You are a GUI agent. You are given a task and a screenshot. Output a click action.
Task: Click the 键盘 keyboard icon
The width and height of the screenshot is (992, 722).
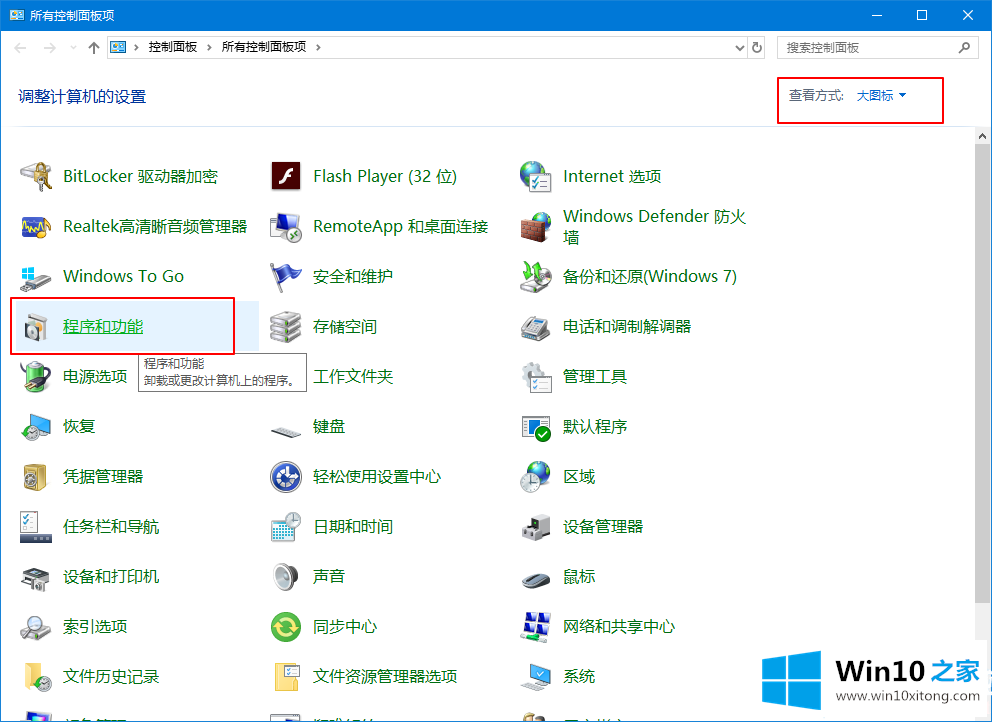(x=286, y=432)
